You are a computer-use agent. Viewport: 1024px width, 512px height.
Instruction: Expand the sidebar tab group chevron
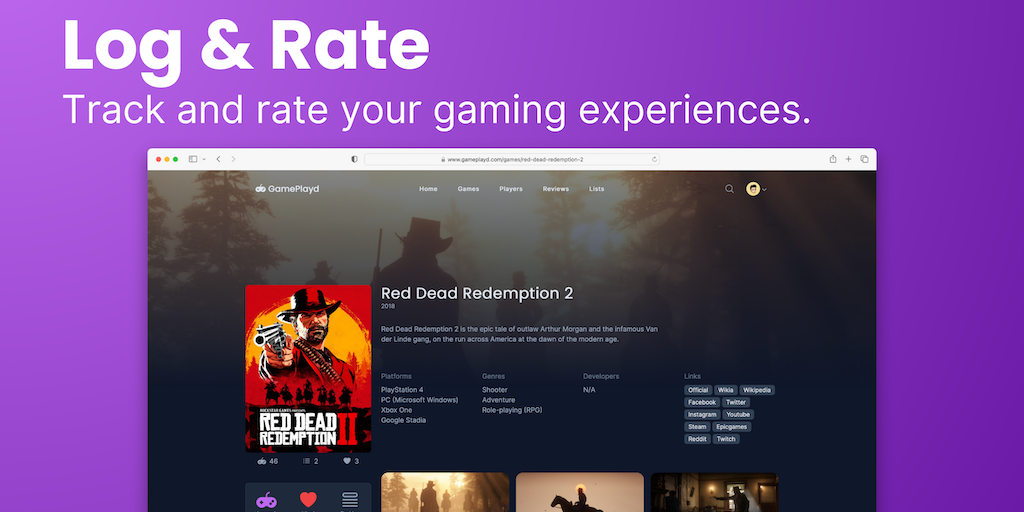pos(204,159)
